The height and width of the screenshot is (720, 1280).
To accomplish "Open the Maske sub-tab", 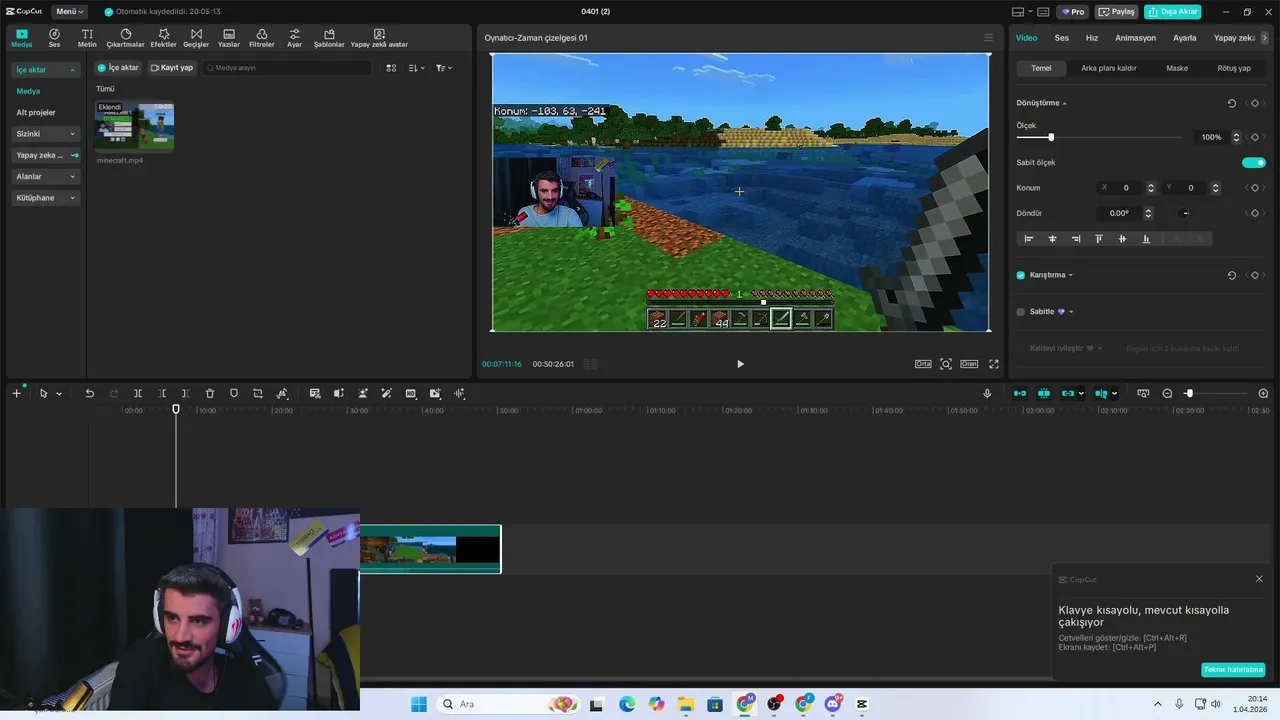I will point(1177,68).
